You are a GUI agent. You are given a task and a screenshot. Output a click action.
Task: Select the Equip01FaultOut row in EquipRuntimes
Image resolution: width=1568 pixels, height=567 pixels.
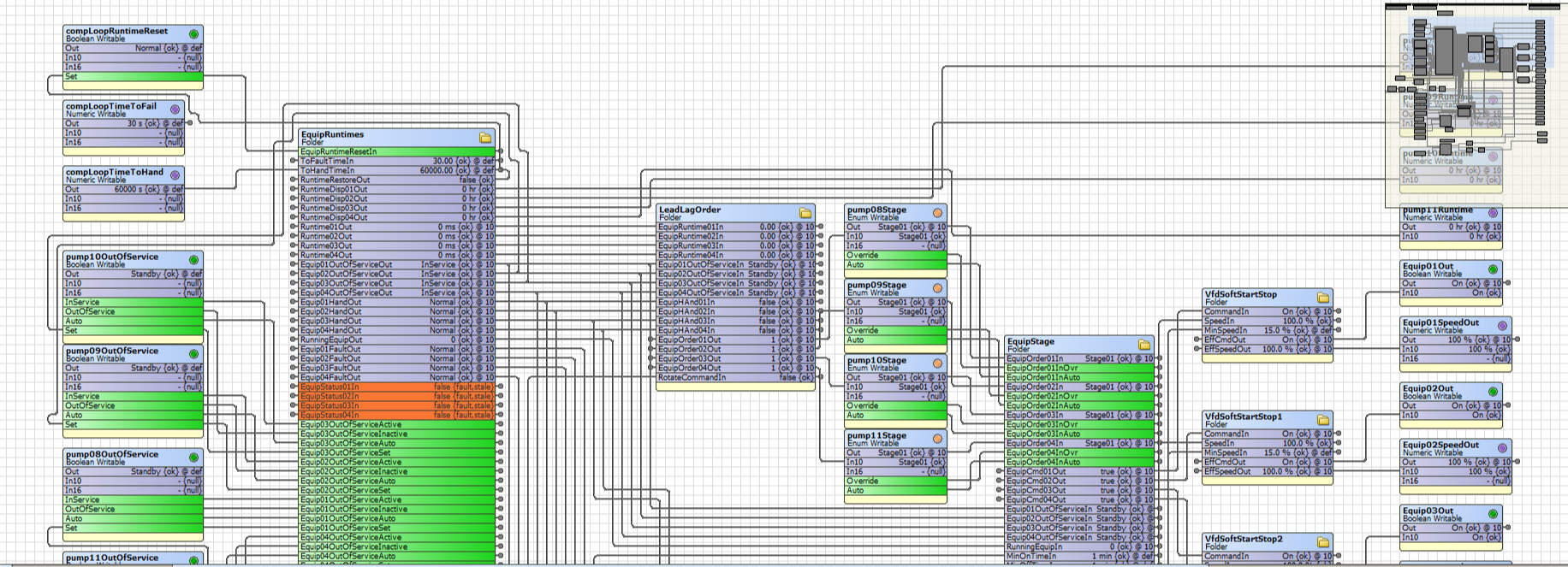(397, 349)
